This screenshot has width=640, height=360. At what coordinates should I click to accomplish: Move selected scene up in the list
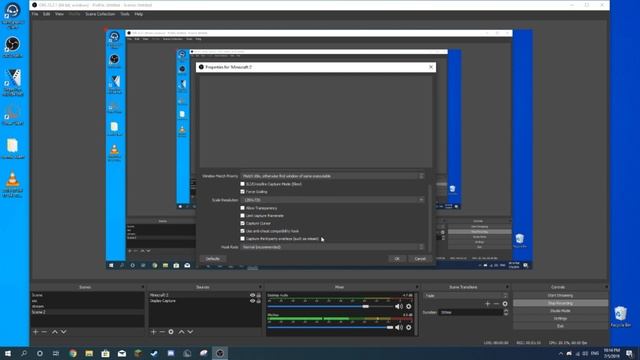pos(55,332)
